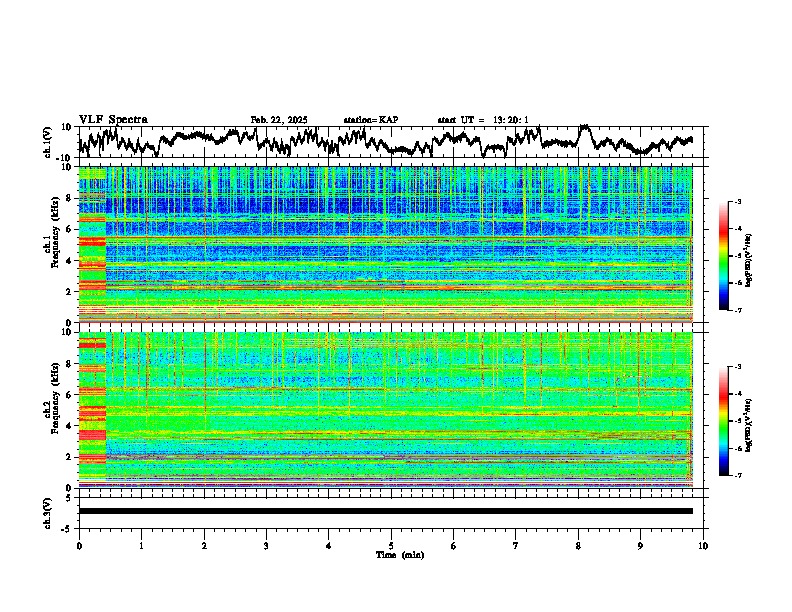Click the "start UT = 13:20:1" label
This screenshot has height=612, width=792.
pos(483,120)
